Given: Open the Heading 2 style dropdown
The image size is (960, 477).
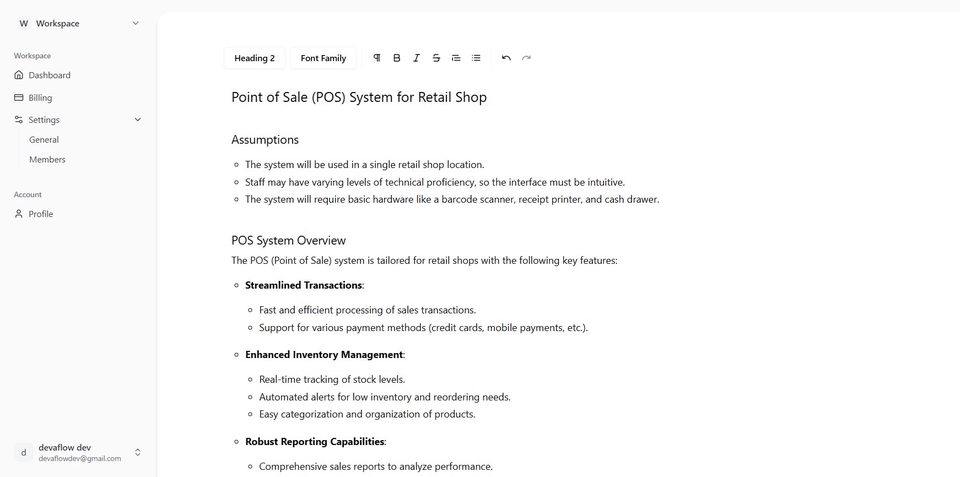Looking at the screenshot, I should coord(254,58).
